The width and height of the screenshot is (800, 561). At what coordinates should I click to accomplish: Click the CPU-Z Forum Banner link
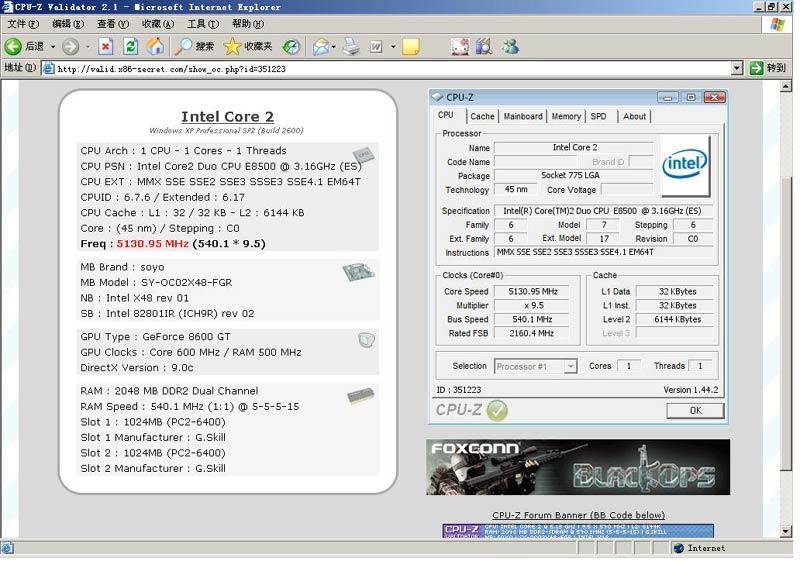[x=578, y=515]
